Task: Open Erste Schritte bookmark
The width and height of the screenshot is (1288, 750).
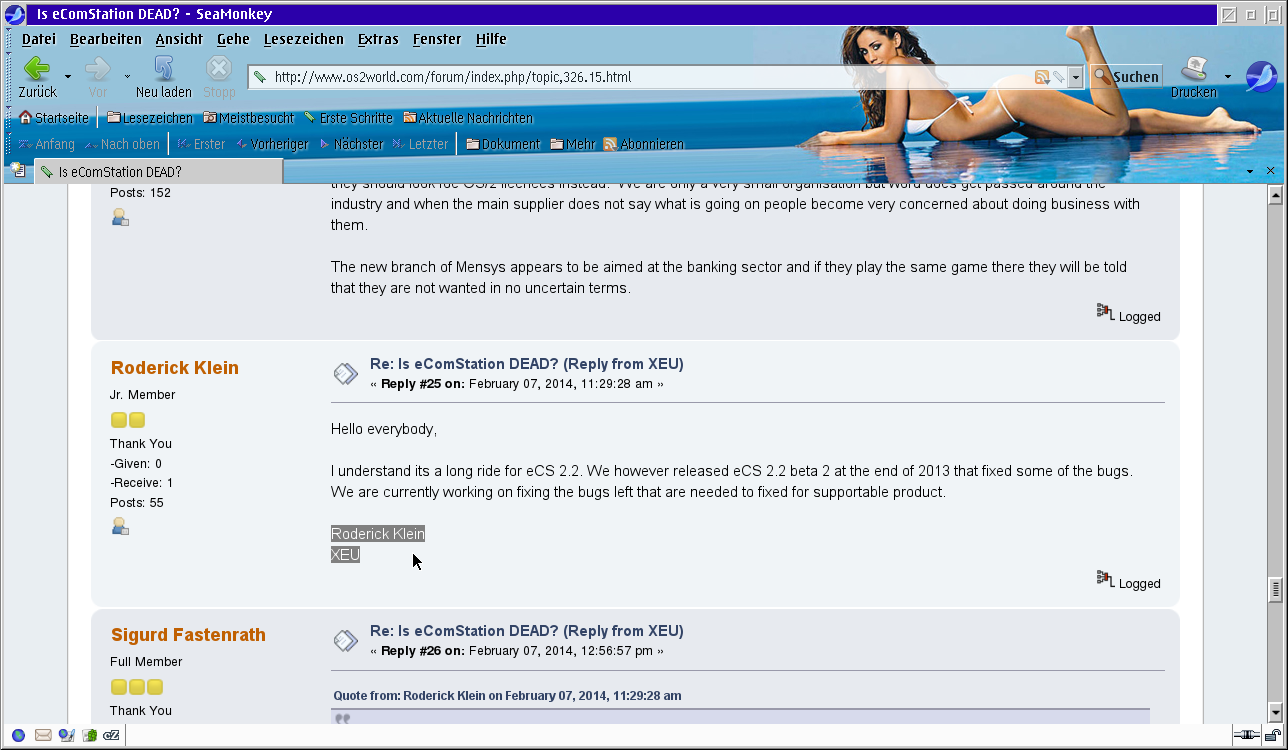Action: pyautogui.click(x=348, y=118)
